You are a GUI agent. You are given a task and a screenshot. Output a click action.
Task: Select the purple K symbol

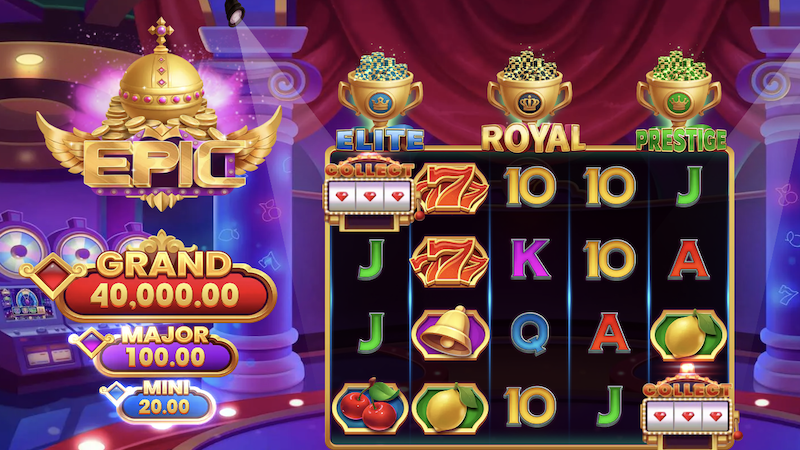530,260
